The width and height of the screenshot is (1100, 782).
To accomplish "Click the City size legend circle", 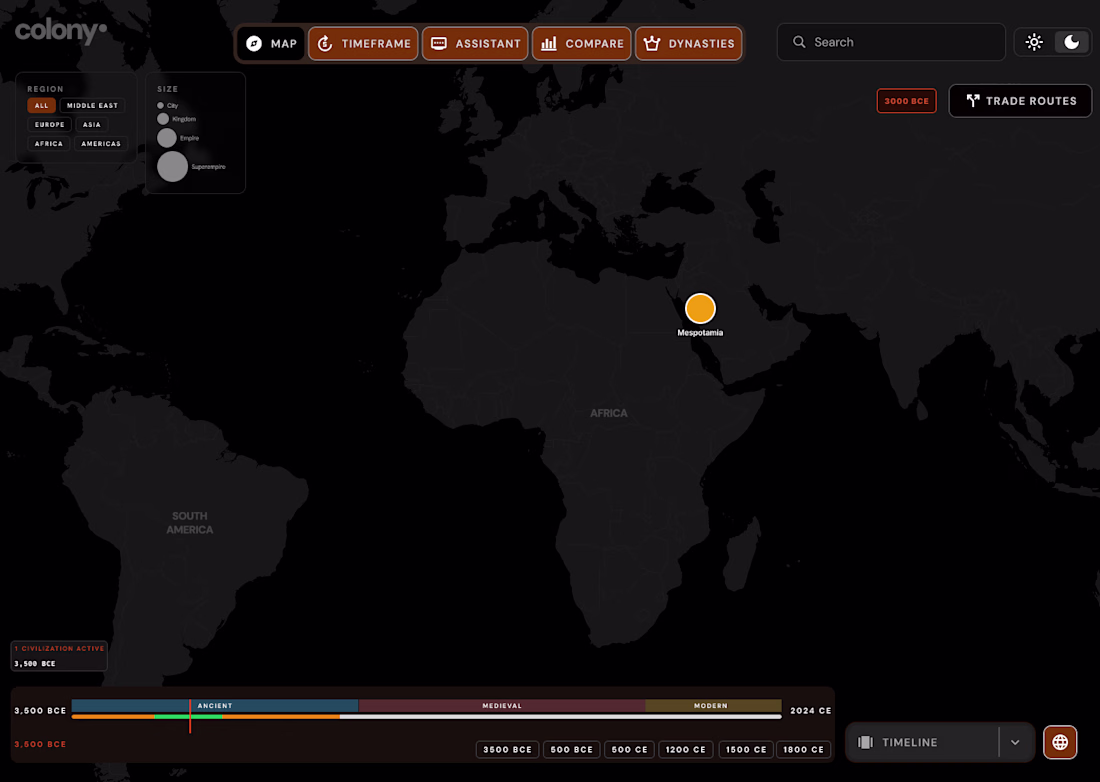I will pos(160,105).
